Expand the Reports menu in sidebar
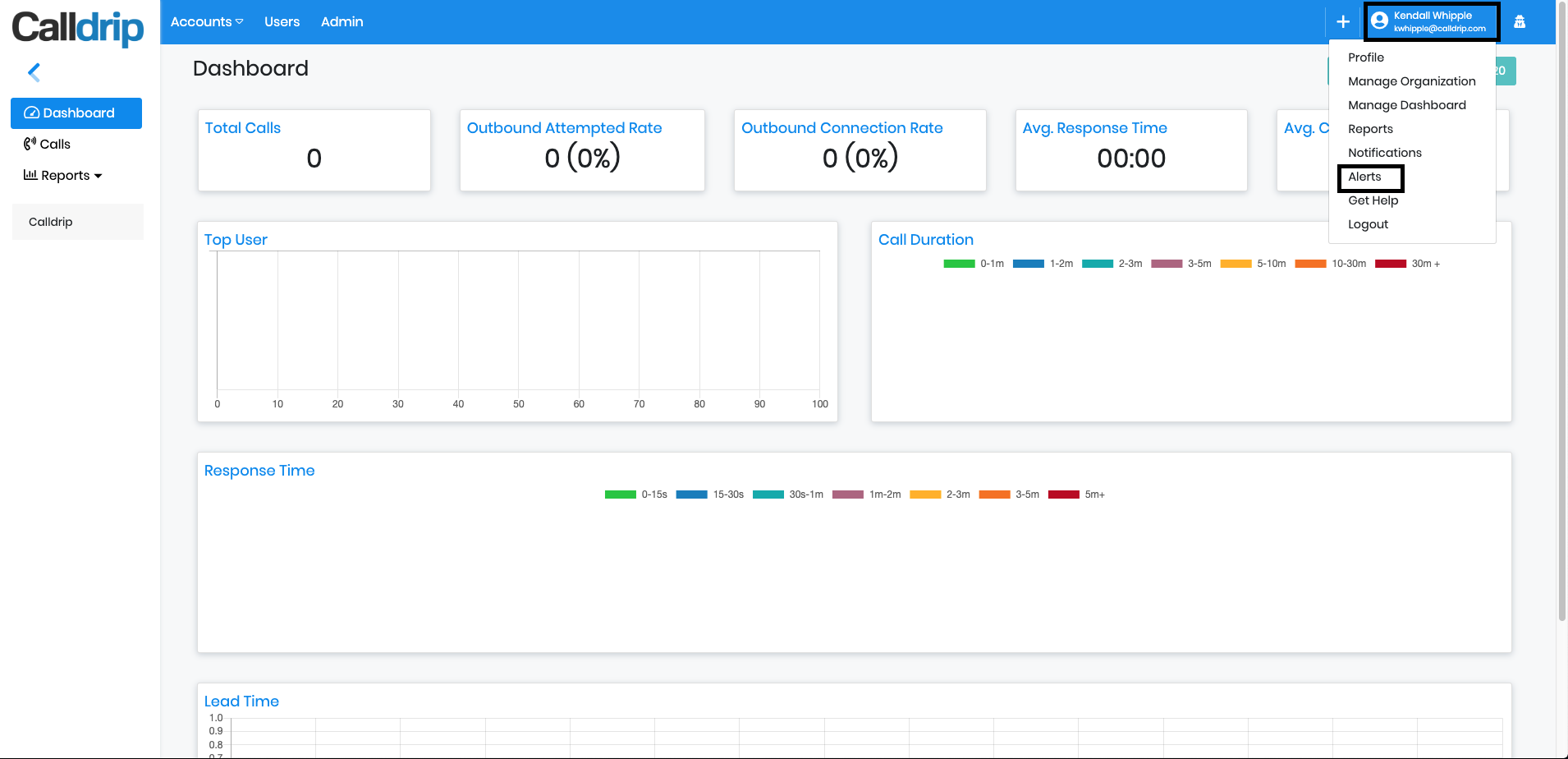This screenshot has height=759, width=1568. point(63,175)
